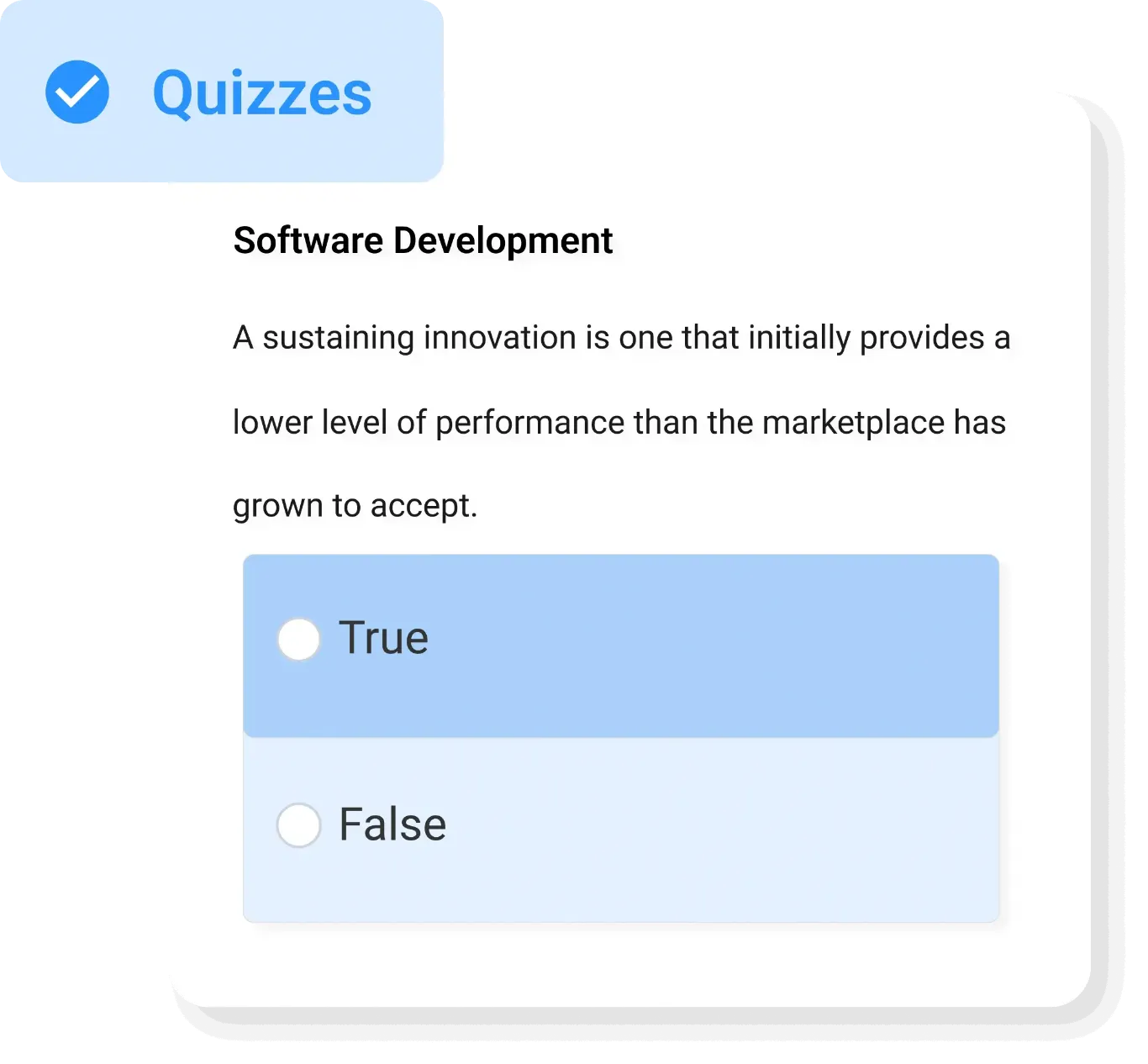The image size is (1148, 1064).
Task: Click empty space in the highlighted True row
Action: pos(714,645)
